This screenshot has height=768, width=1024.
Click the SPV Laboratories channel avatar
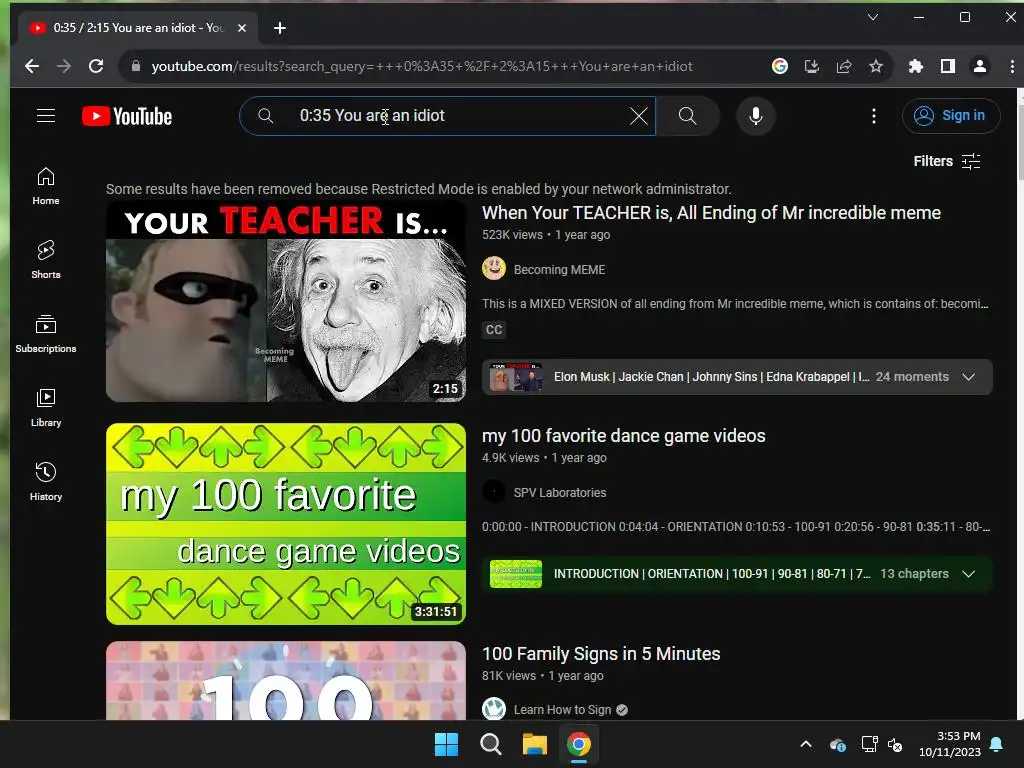(x=494, y=491)
